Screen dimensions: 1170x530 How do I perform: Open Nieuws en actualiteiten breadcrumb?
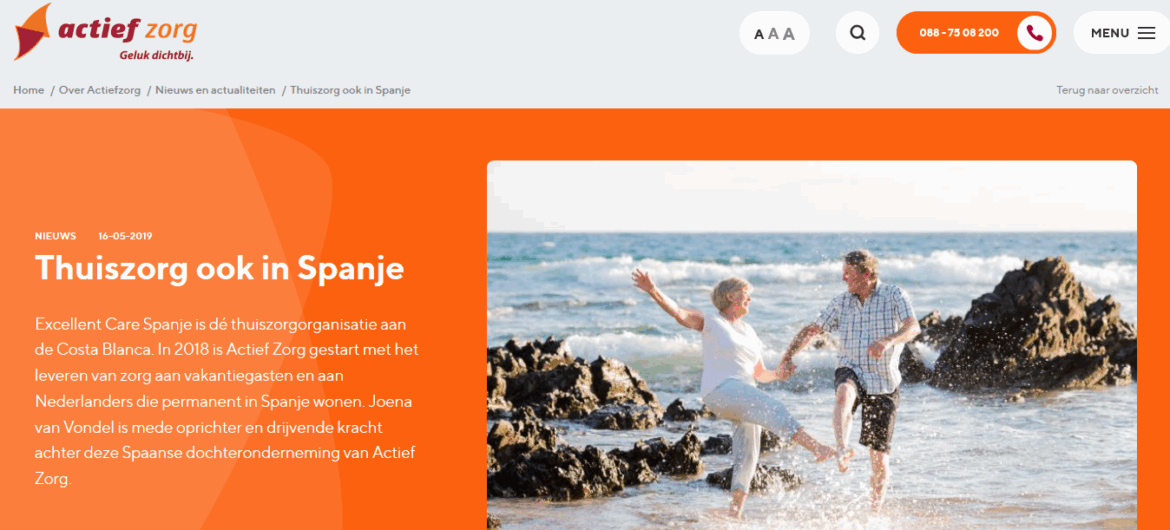coord(216,90)
